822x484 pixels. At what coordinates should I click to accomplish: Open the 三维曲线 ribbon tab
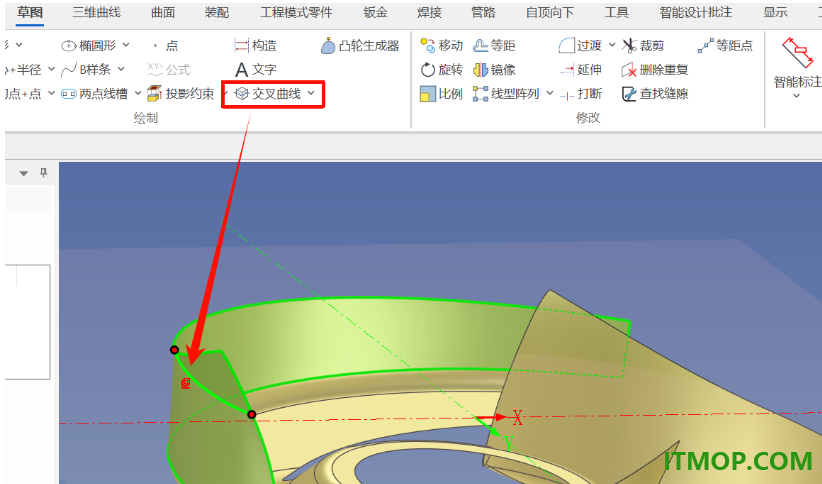(x=96, y=13)
